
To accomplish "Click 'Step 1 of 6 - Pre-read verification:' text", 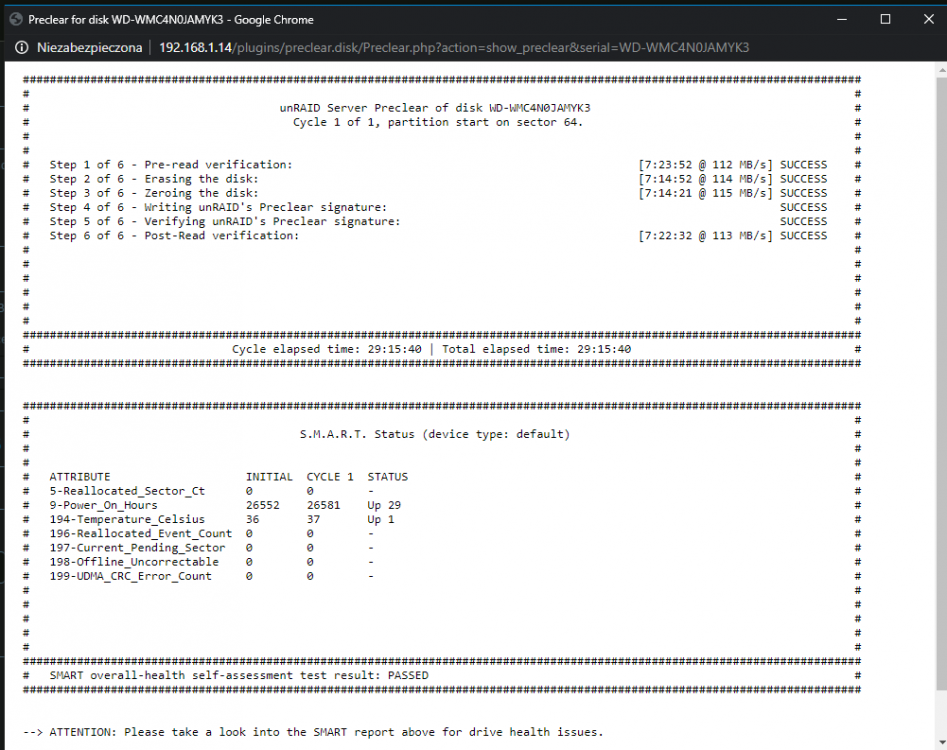I will click(x=171, y=165).
